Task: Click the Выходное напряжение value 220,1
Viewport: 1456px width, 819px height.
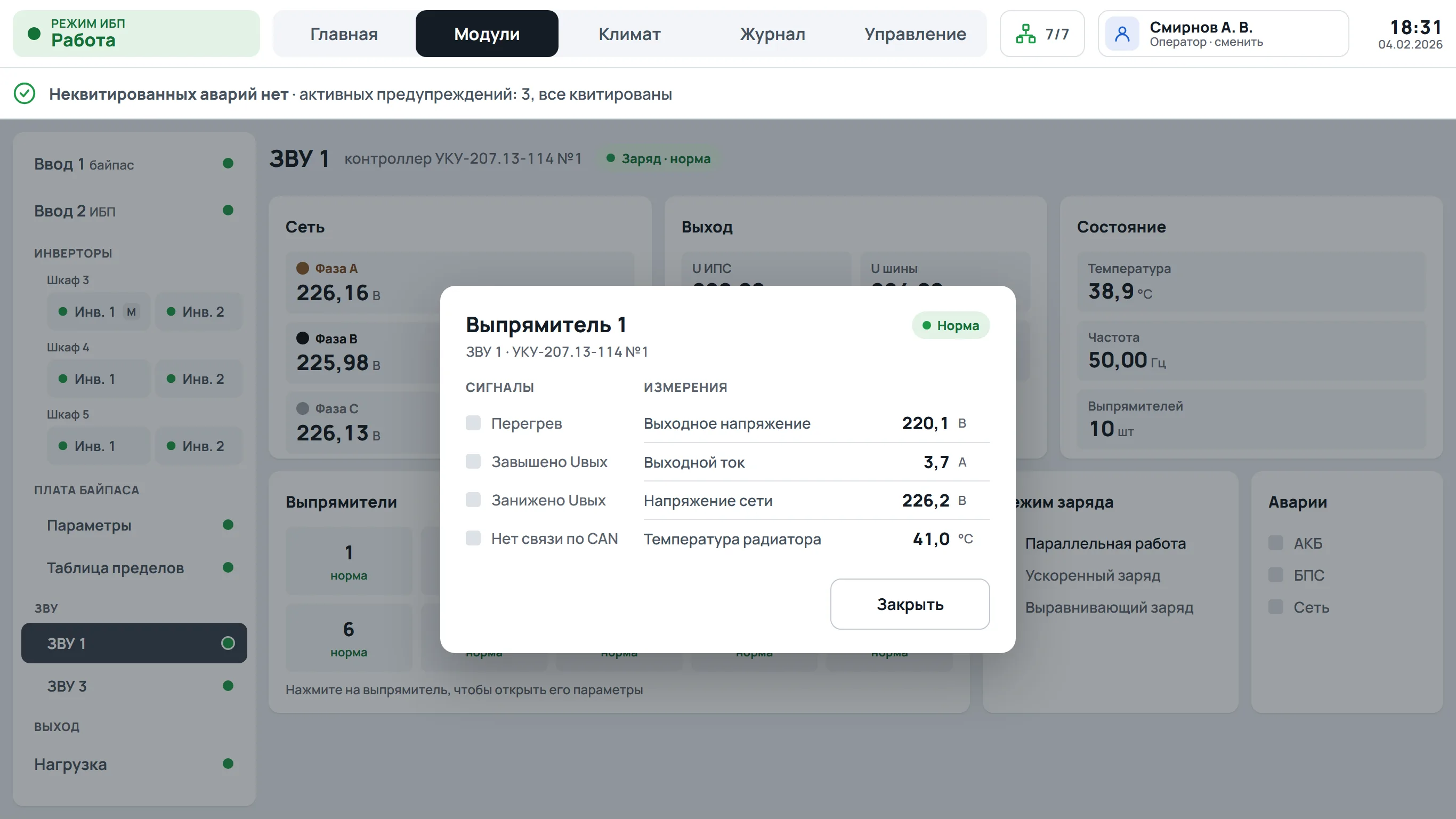Action: (x=925, y=423)
